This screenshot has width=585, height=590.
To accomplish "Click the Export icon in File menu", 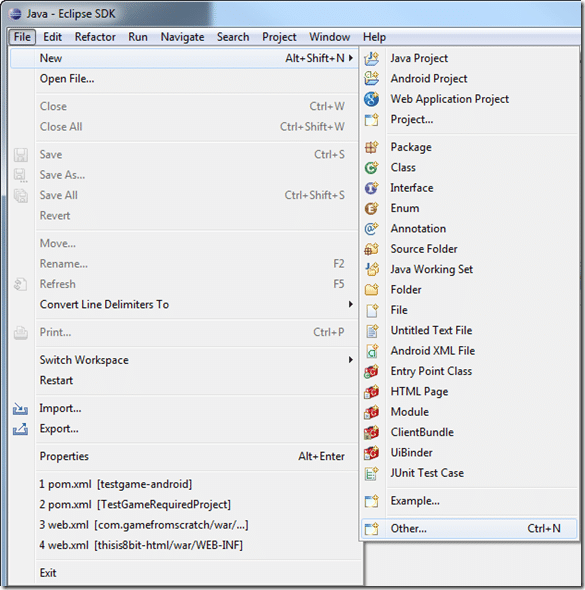I will click(x=20, y=429).
